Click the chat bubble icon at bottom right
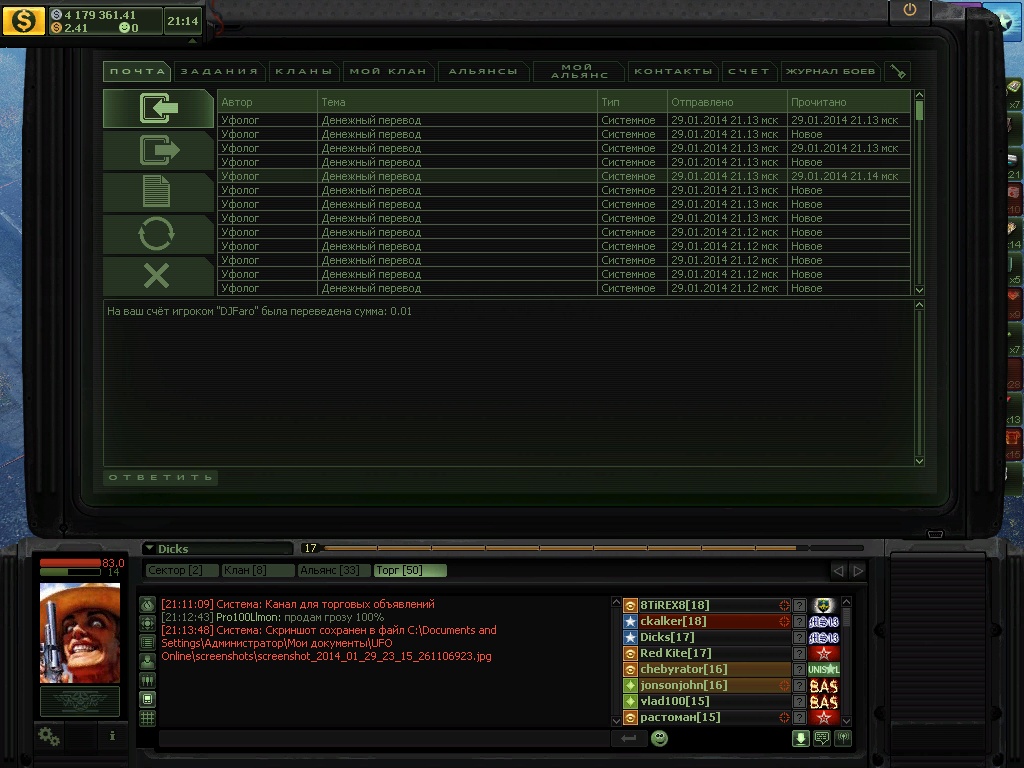1024x768 pixels. click(822, 739)
